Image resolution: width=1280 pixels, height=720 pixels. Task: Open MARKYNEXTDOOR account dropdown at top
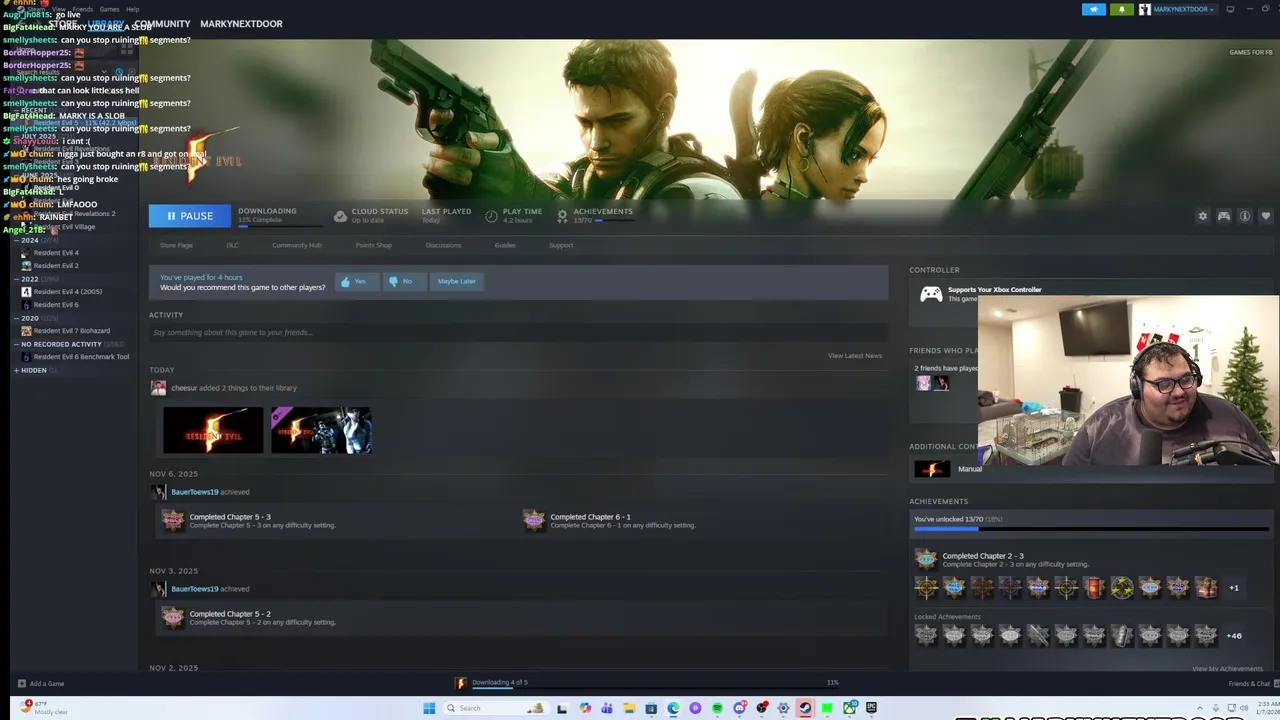point(1177,9)
